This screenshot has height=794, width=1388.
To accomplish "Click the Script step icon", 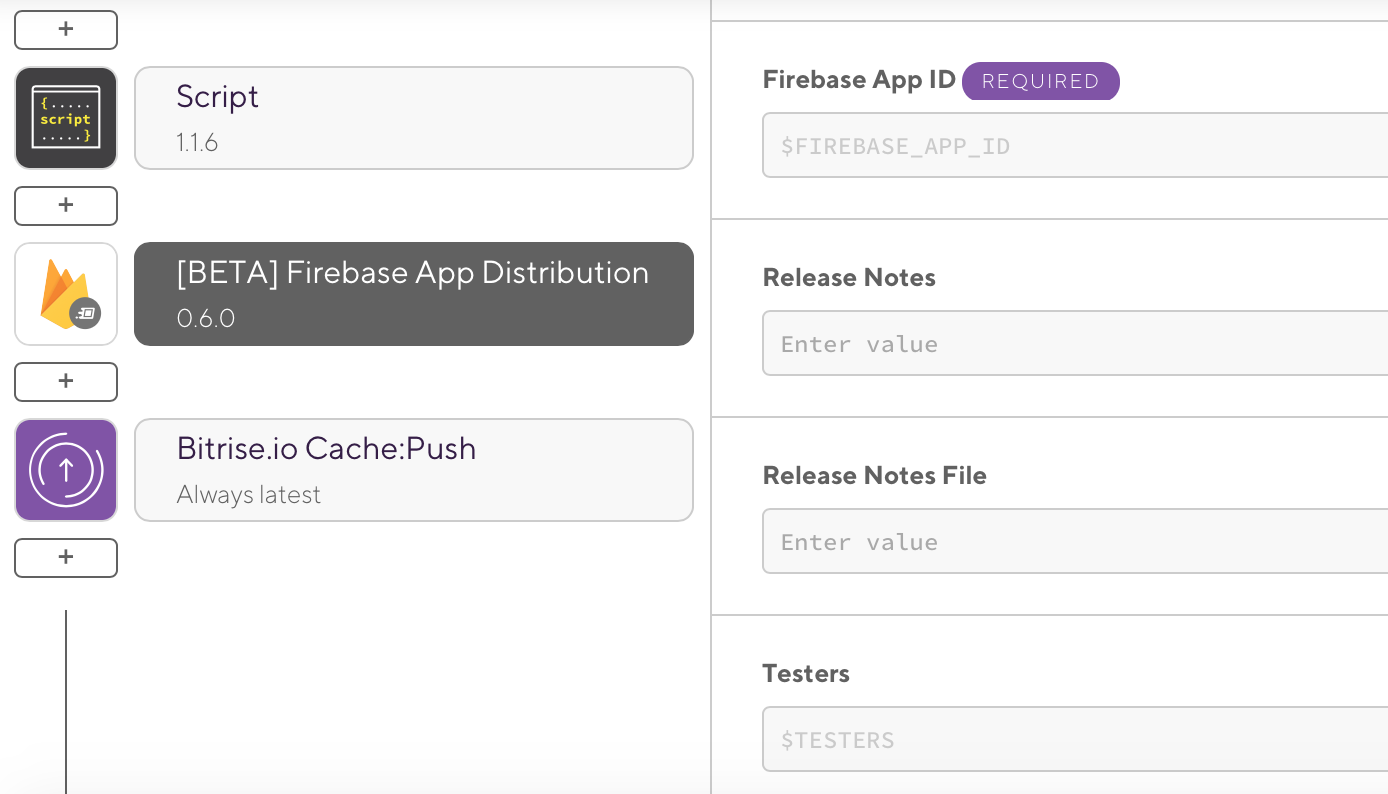I will click(66, 118).
